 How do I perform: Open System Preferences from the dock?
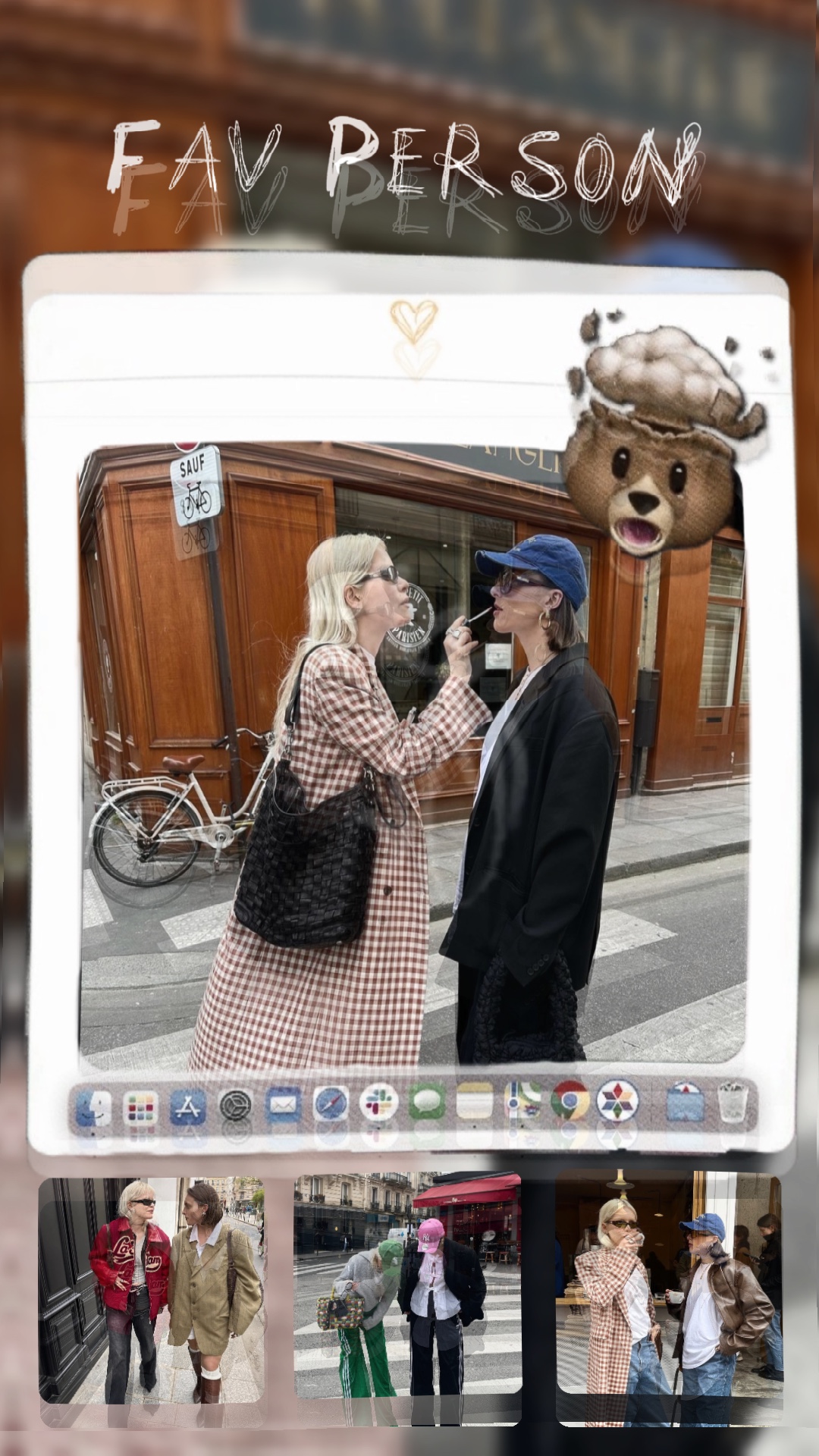tap(236, 1107)
